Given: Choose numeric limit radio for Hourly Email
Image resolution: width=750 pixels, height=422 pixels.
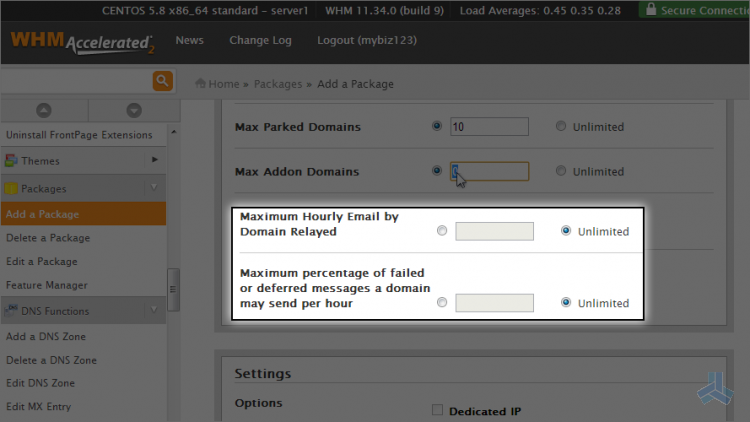Looking at the screenshot, I should tap(442, 231).
